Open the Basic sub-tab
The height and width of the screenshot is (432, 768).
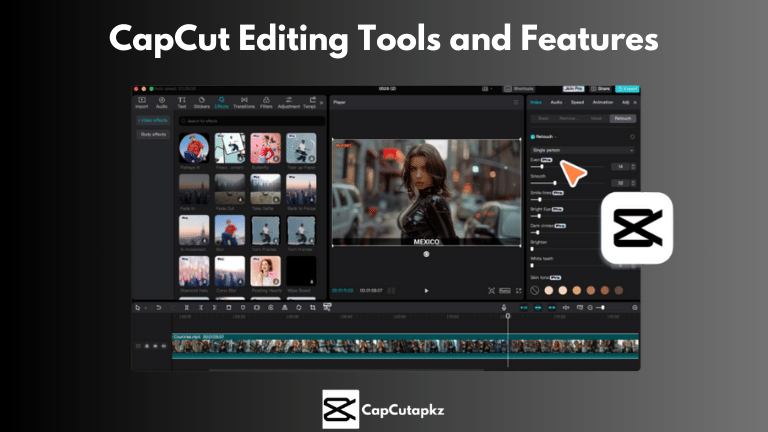544,119
